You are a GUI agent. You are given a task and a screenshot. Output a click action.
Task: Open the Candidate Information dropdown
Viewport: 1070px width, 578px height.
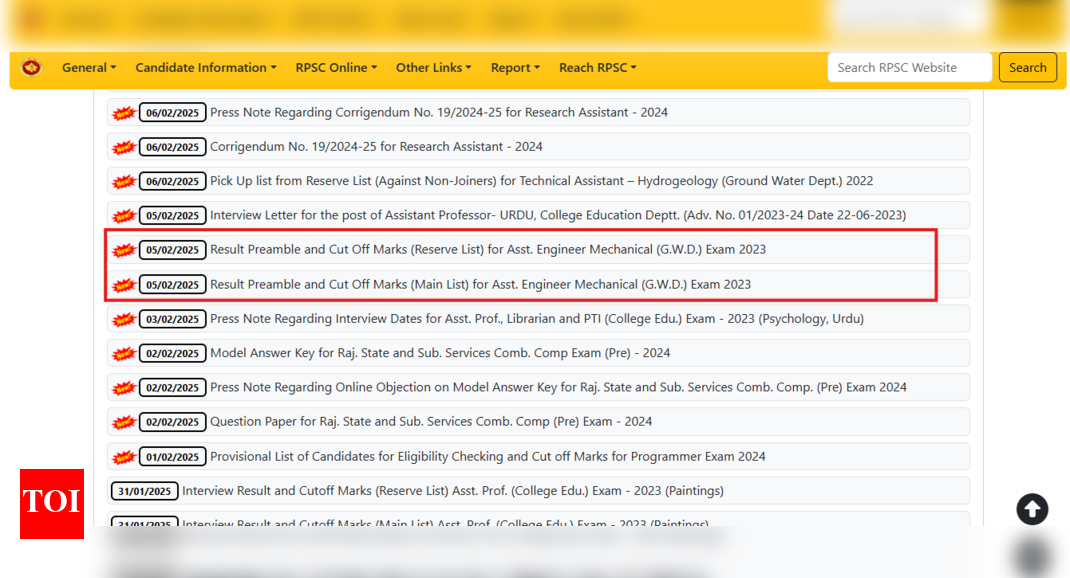point(205,68)
